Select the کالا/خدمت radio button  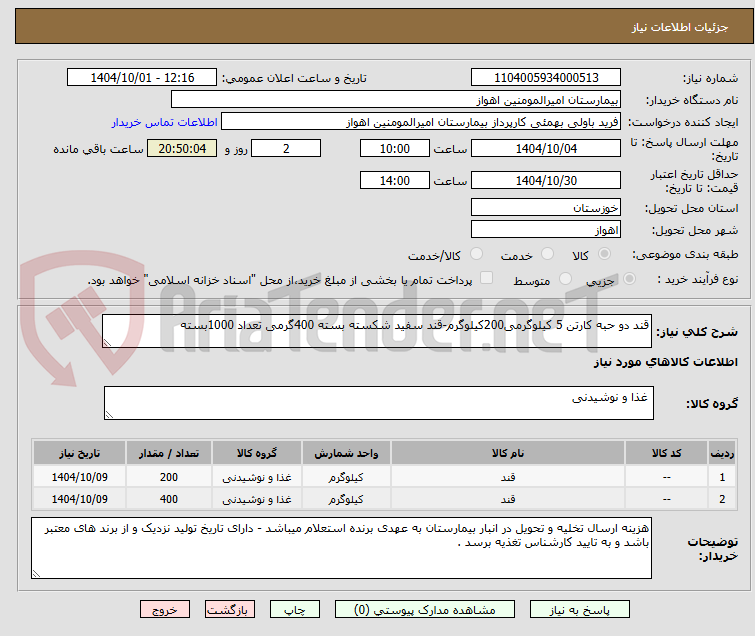coord(476,254)
